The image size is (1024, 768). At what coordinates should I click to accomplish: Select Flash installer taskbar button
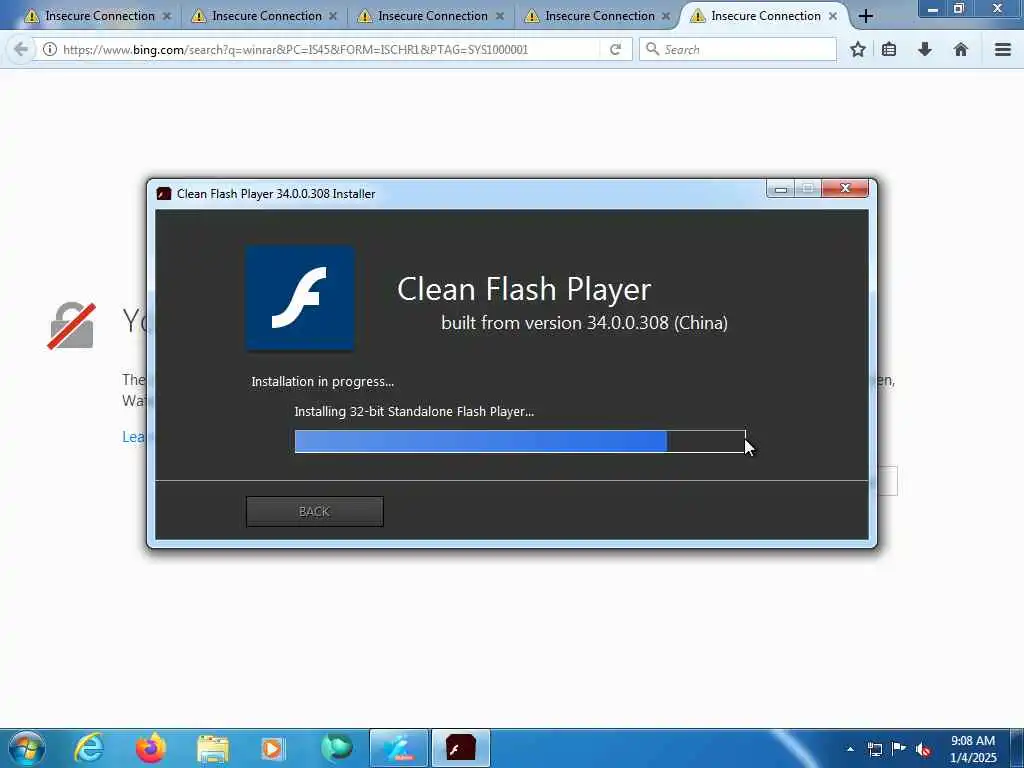point(460,748)
